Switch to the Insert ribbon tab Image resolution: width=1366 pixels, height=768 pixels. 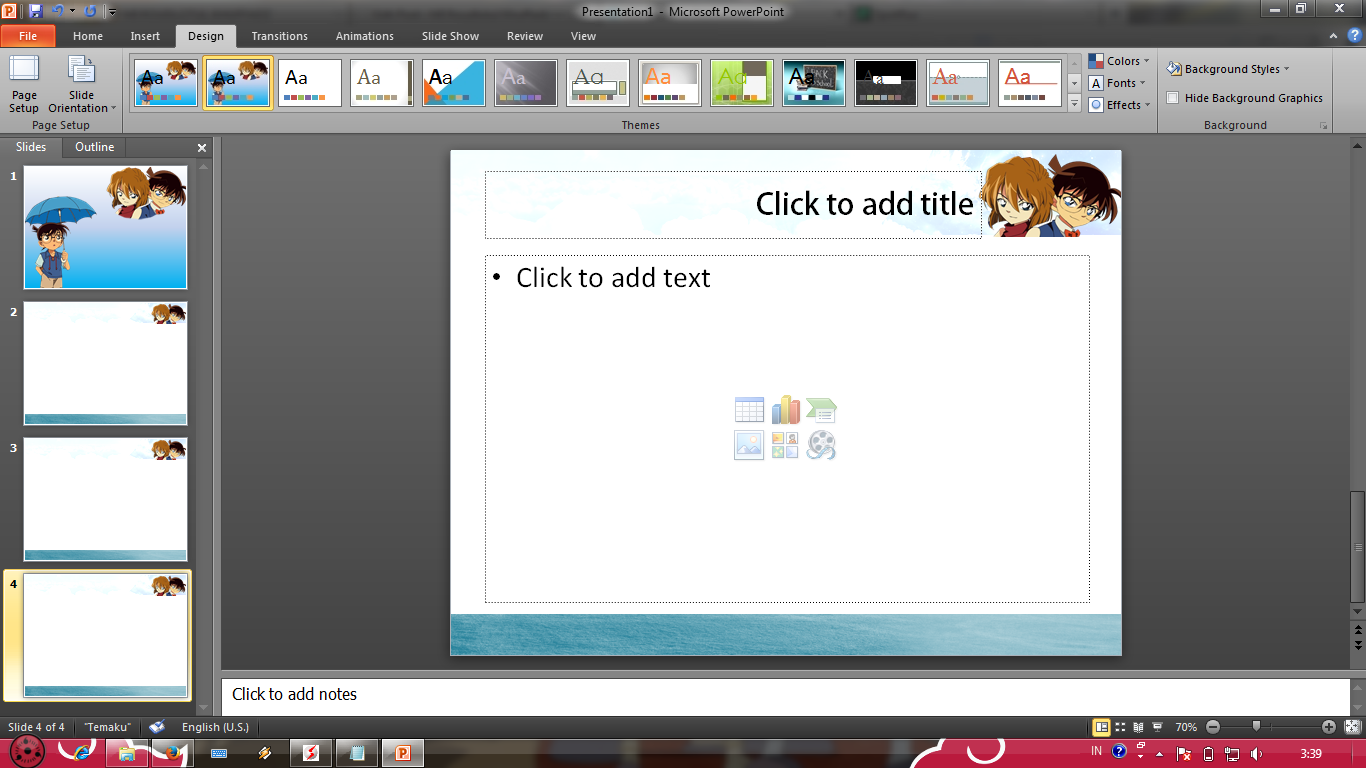click(145, 36)
